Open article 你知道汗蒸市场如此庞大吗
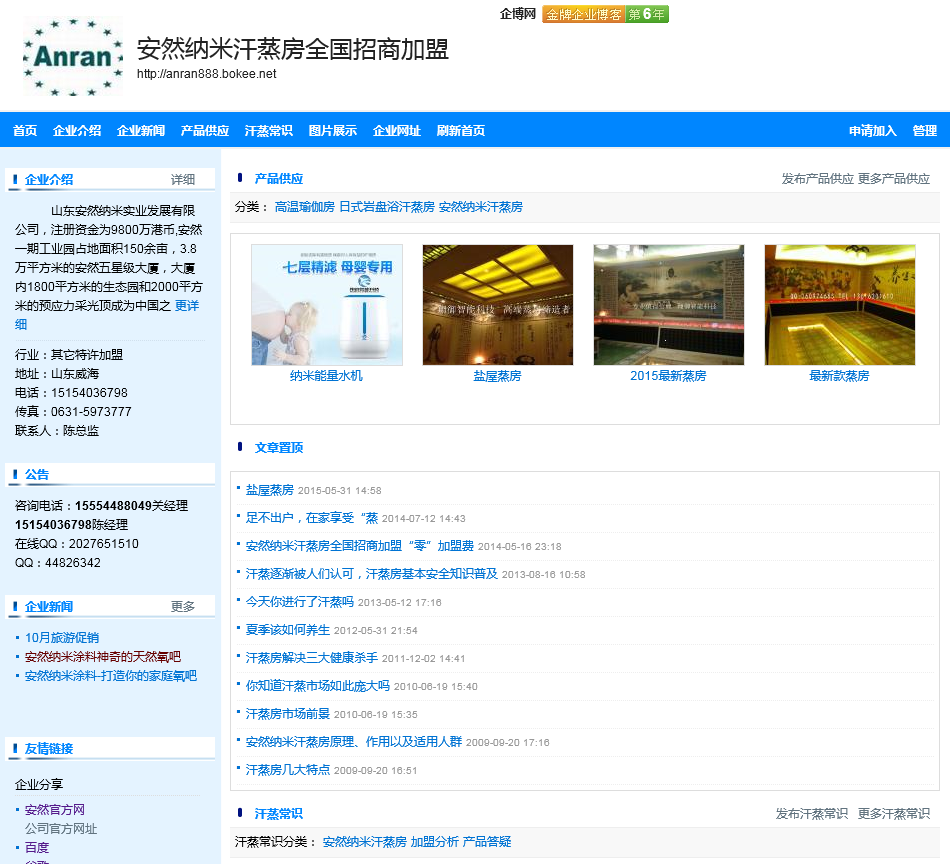This screenshot has height=864, width=950. (317, 686)
